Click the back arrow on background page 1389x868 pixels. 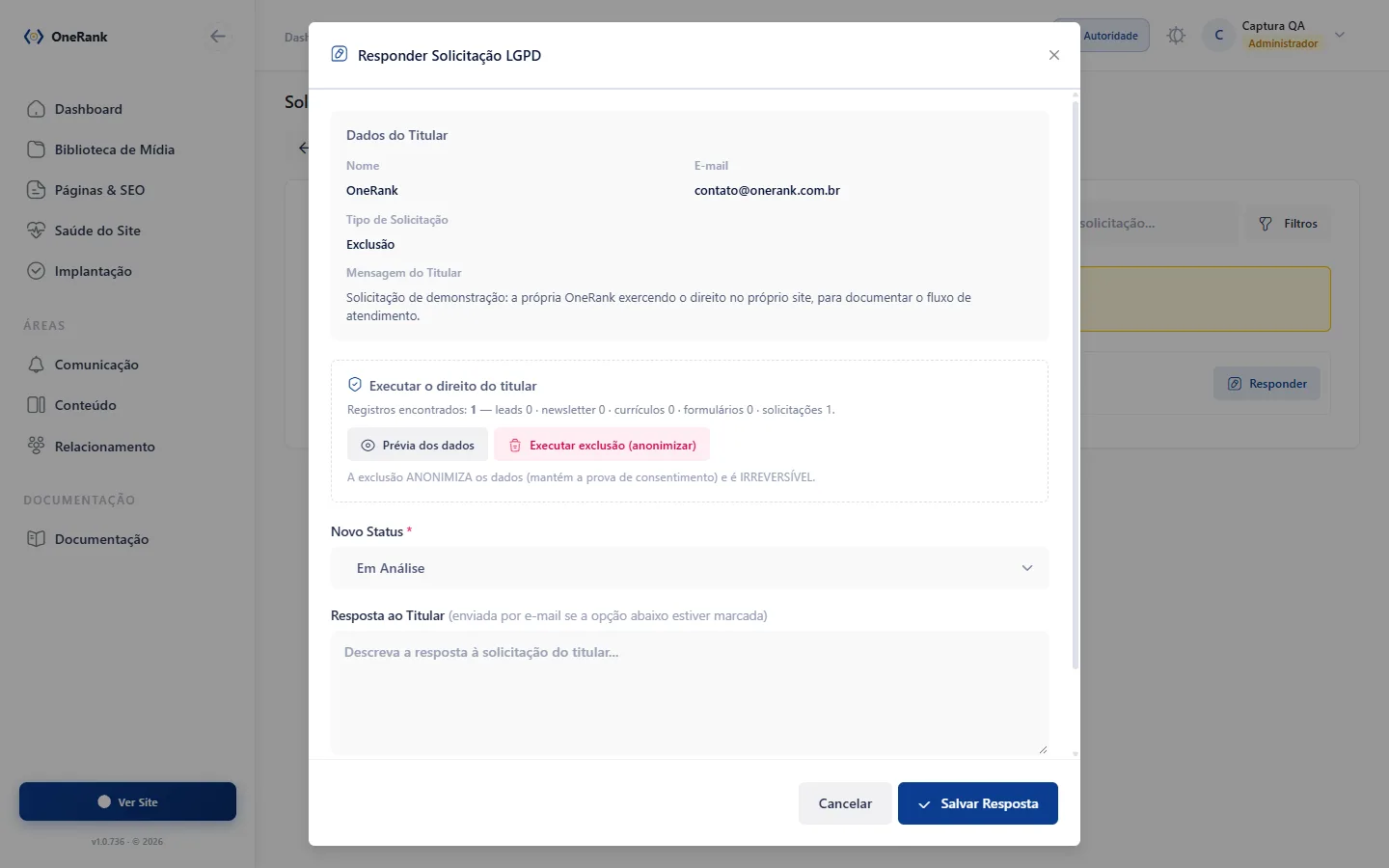[x=303, y=148]
